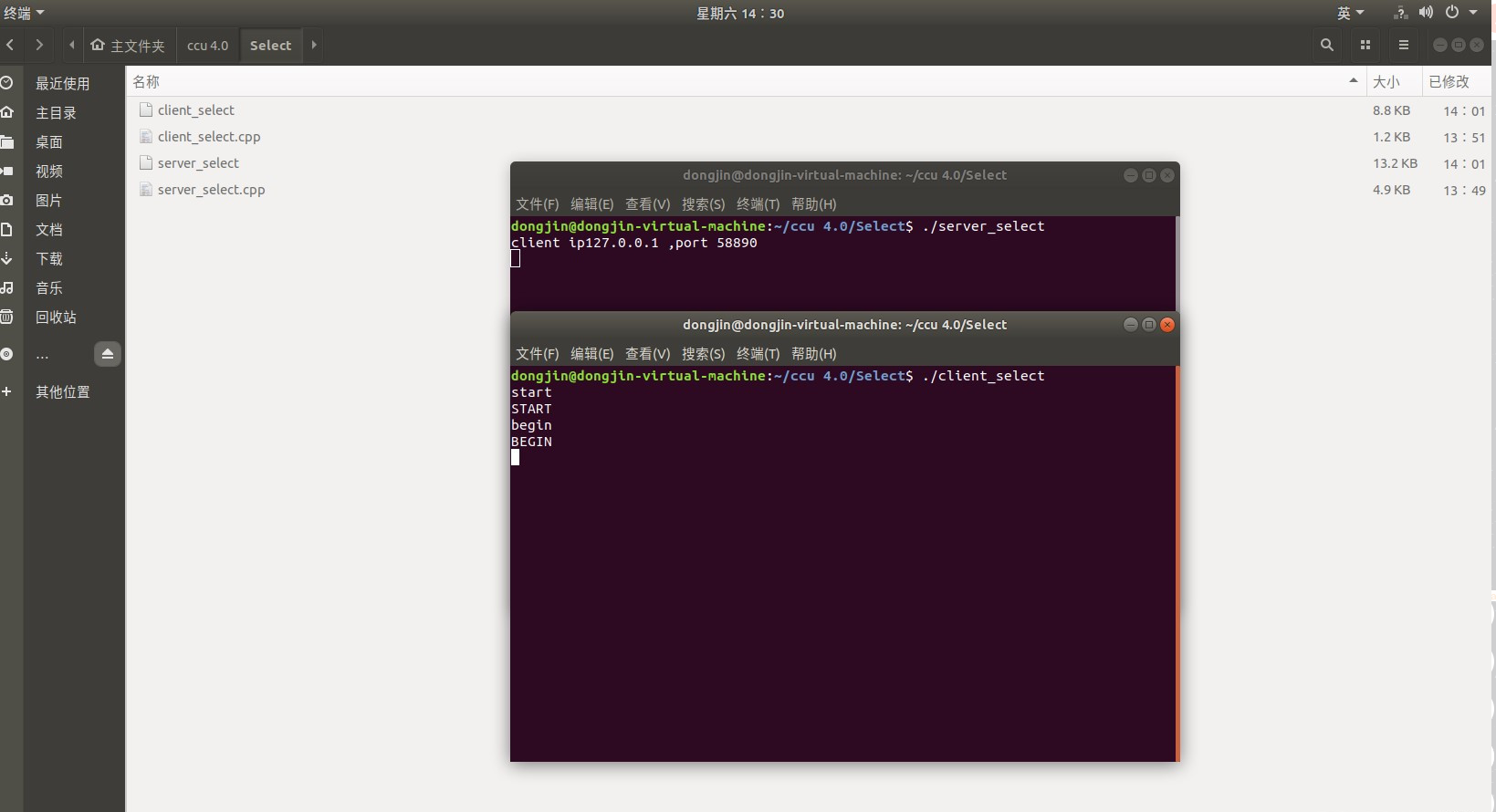Select the server_select.cpp file icon
The width and height of the screenshot is (1496, 812).
click(x=145, y=189)
